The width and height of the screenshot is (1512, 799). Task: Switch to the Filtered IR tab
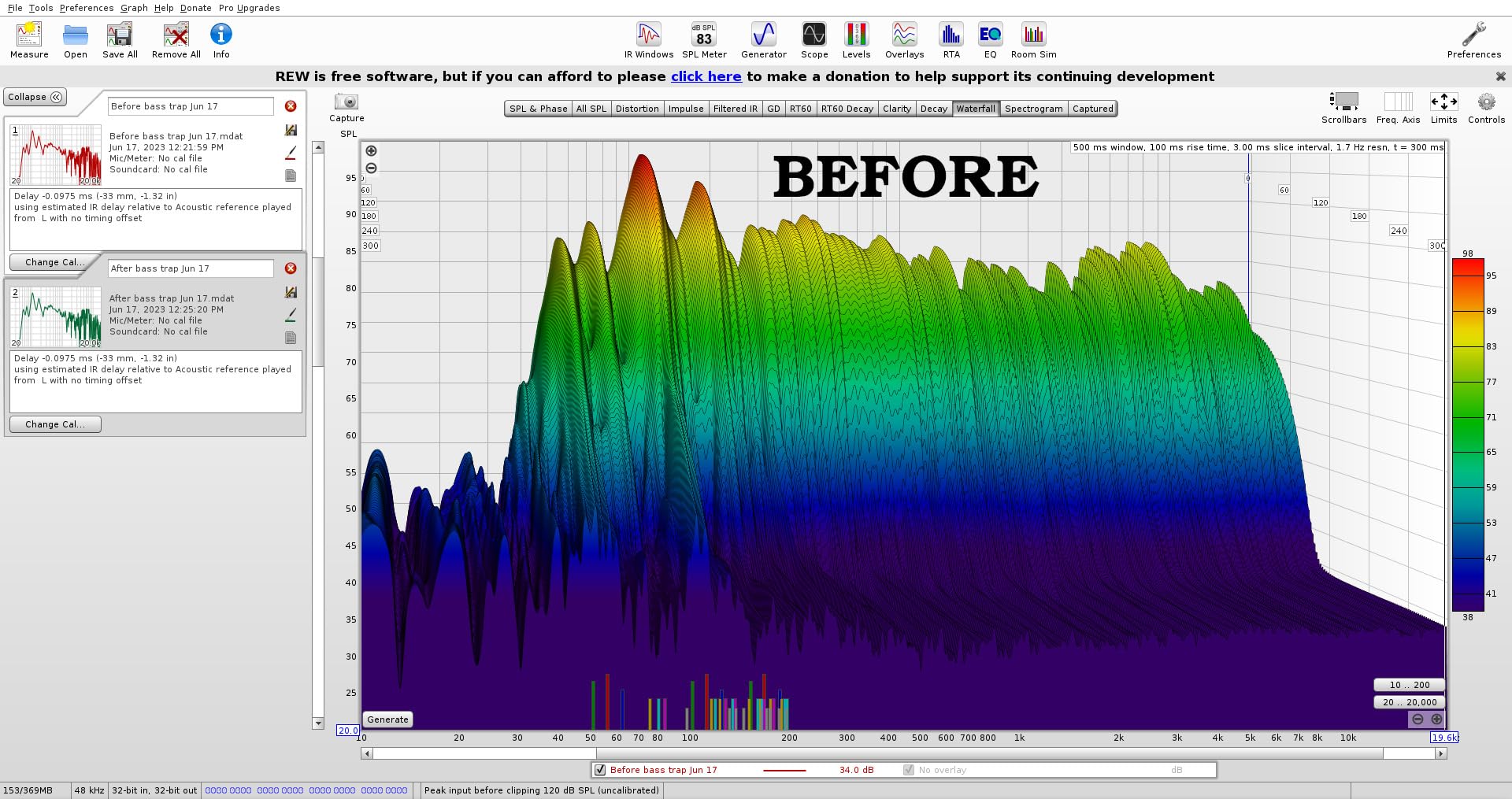pos(736,109)
